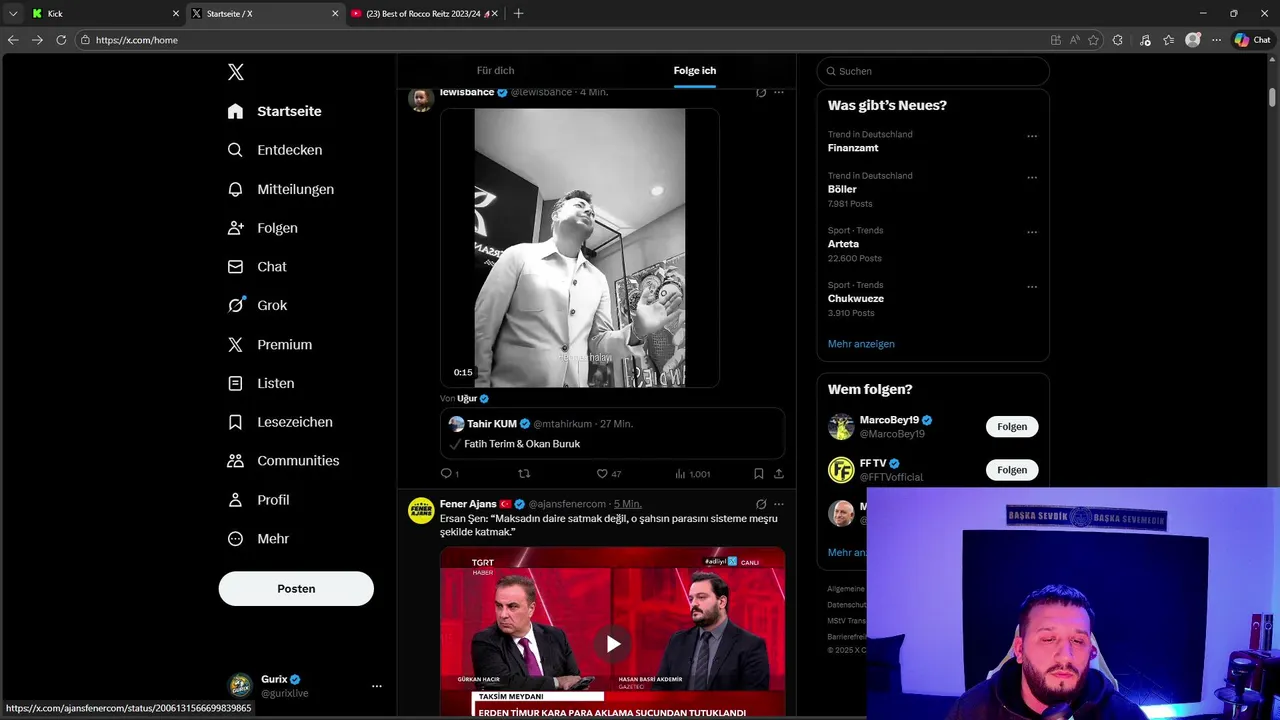Open the FF TV profile avatar
This screenshot has width=1280, height=720.
click(x=841, y=470)
